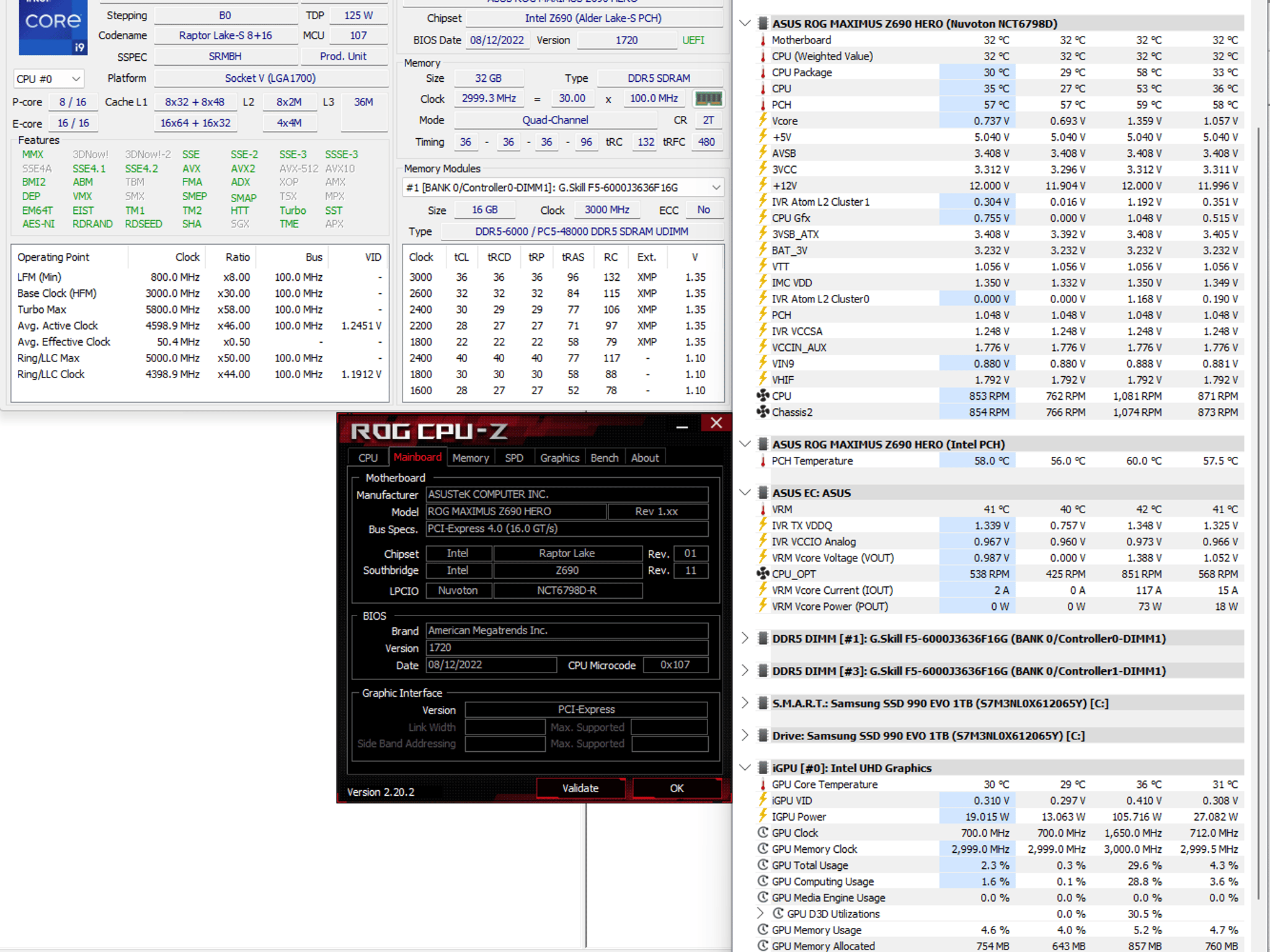Click the voltage bolt icon of IMC VDD row
Viewport: 1270px width, 952px height.
click(763, 282)
